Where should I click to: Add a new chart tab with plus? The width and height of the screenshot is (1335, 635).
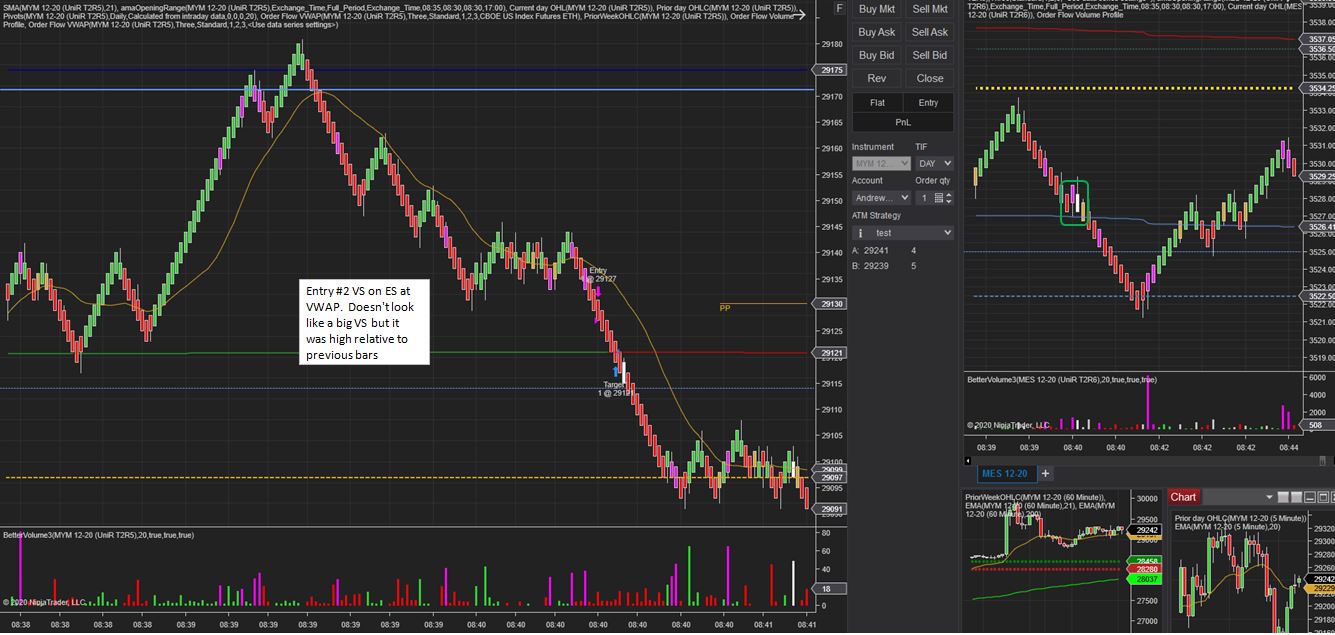click(1045, 473)
